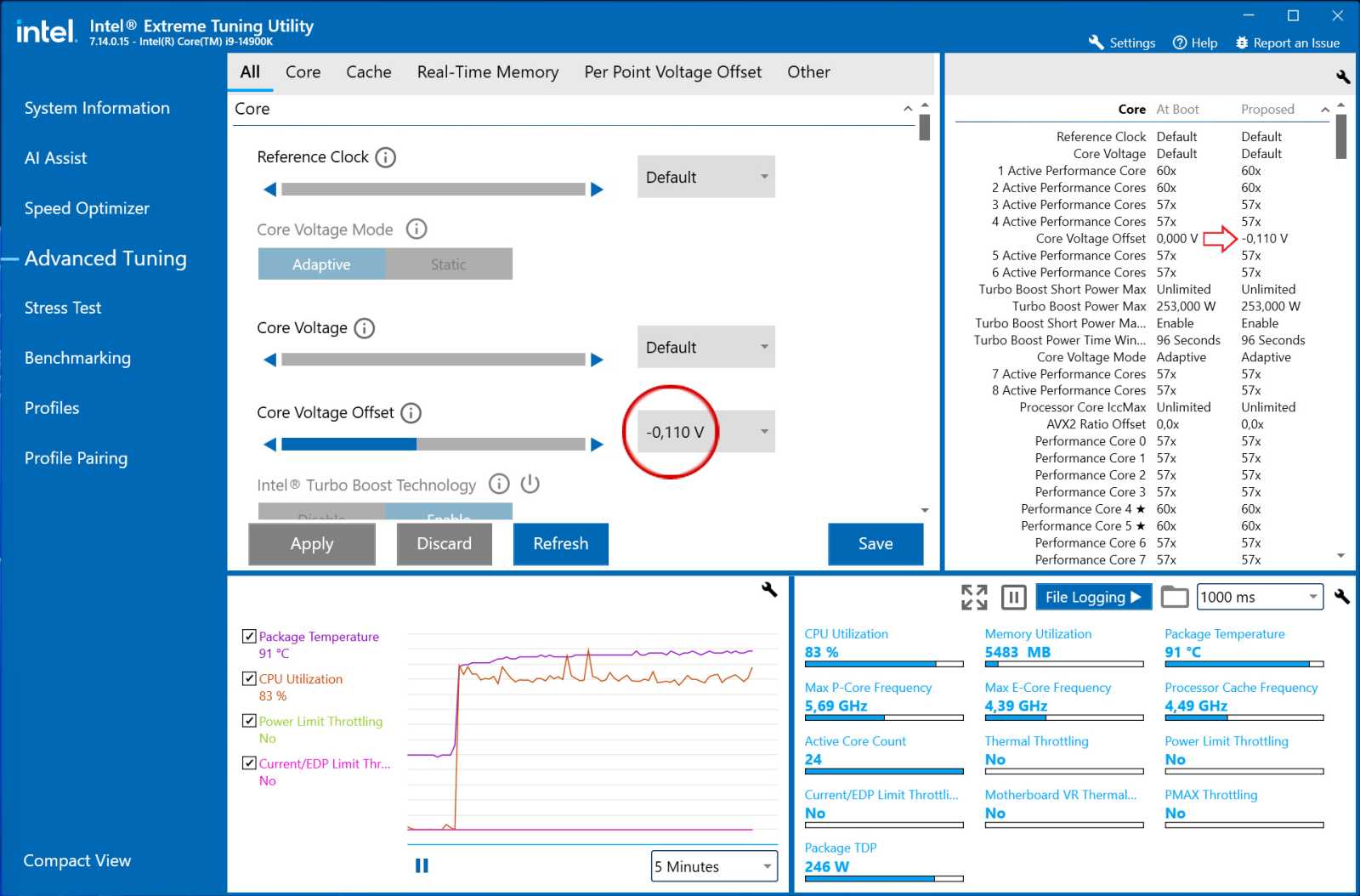Click Turbo Boost Technology power reset icon
The width and height of the screenshot is (1360, 896).
[x=530, y=485]
